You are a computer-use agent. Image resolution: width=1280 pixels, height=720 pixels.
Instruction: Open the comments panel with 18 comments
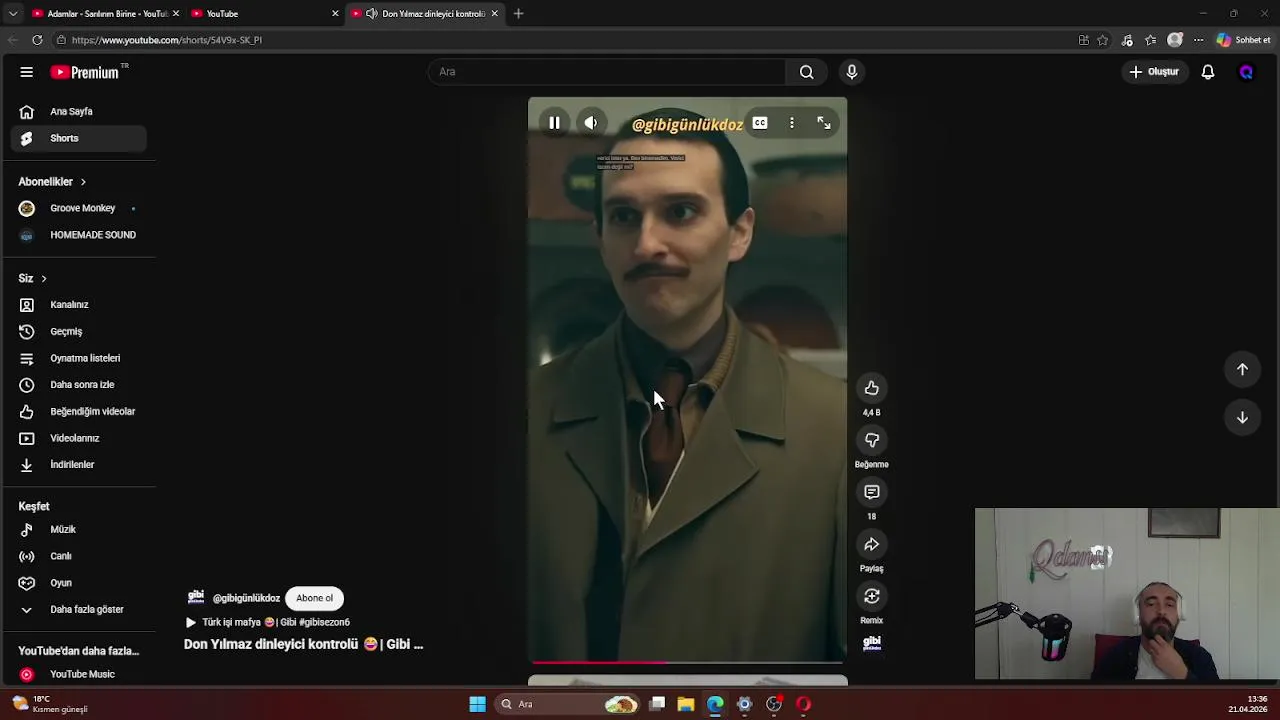point(872,492)
